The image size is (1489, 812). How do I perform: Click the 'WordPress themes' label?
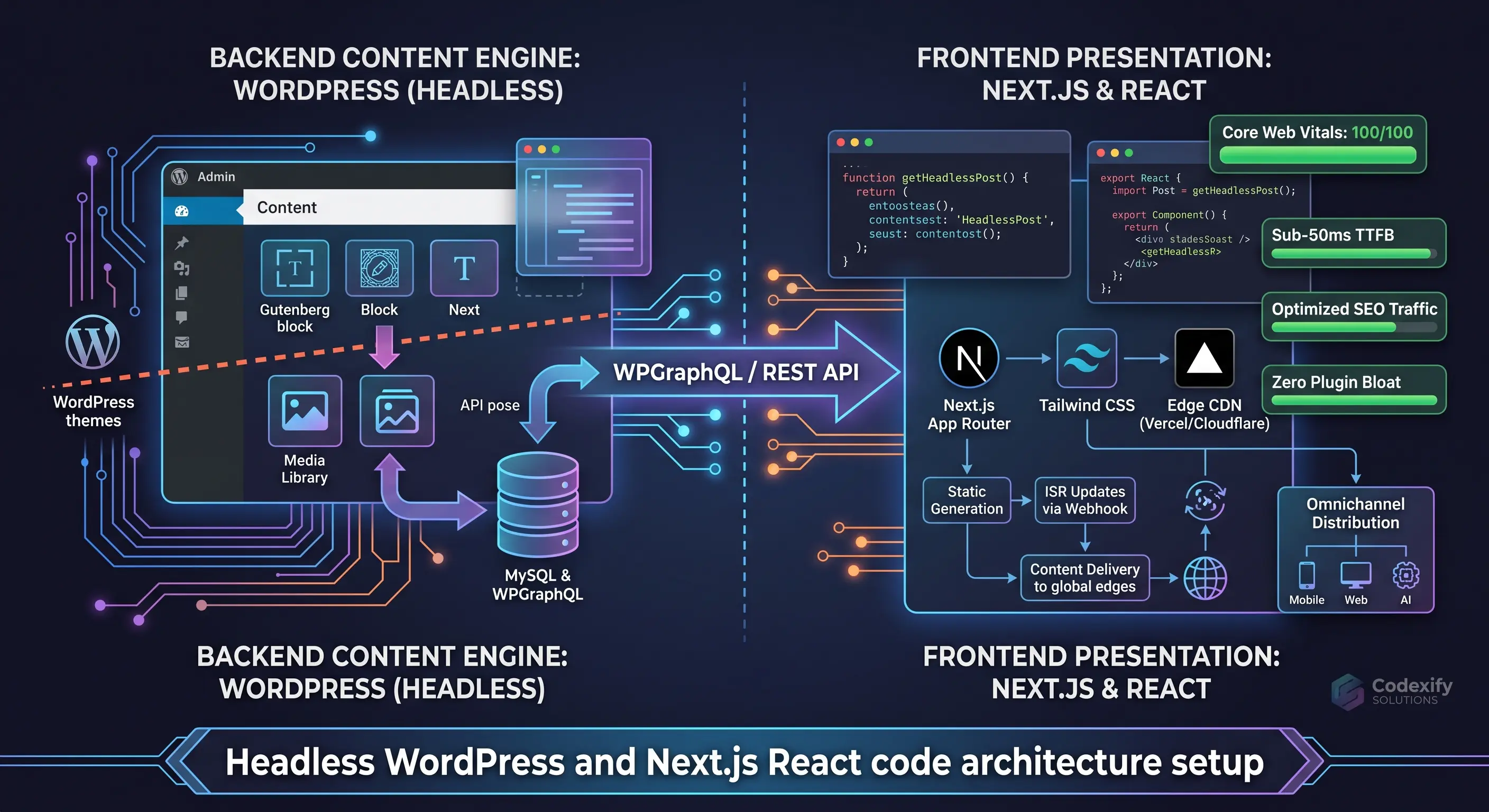tap(93, 411)
